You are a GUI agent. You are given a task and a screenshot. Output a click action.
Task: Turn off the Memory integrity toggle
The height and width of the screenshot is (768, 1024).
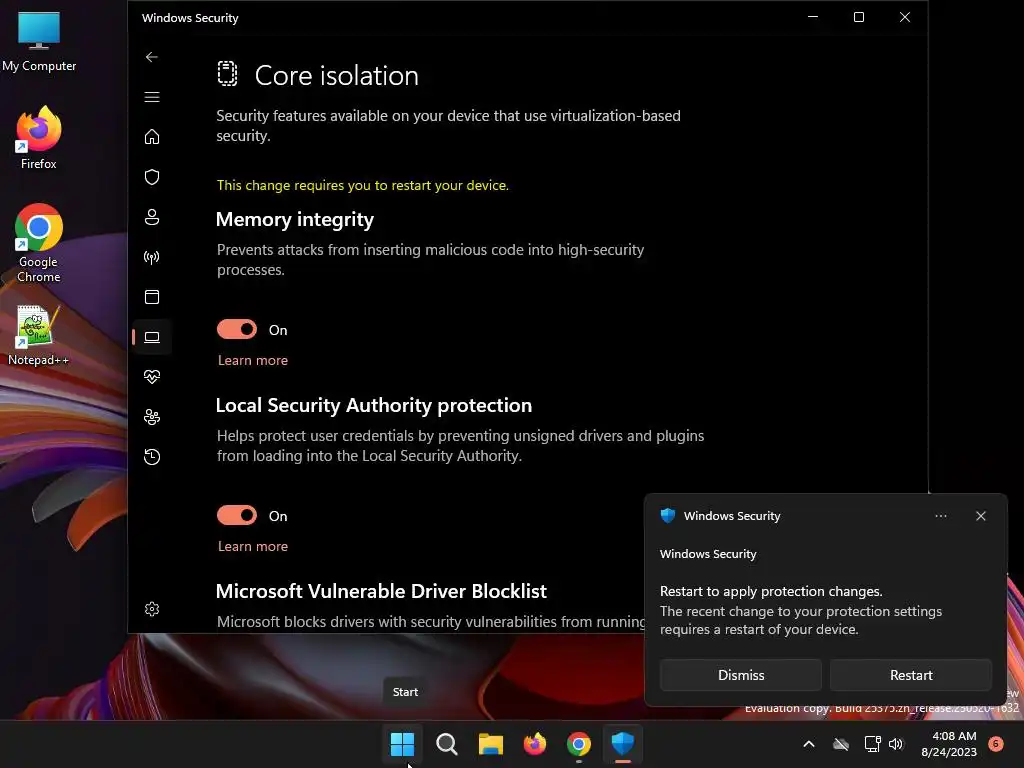point(237,330)
